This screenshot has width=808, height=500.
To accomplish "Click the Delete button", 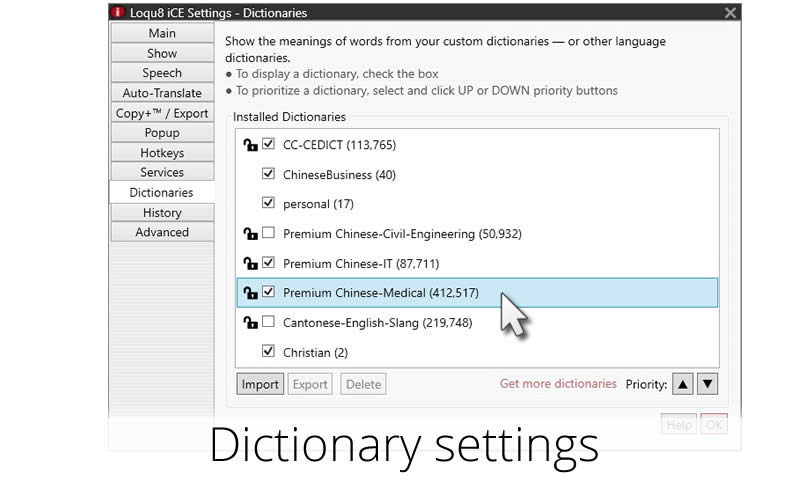I will [x=363, y=384].
